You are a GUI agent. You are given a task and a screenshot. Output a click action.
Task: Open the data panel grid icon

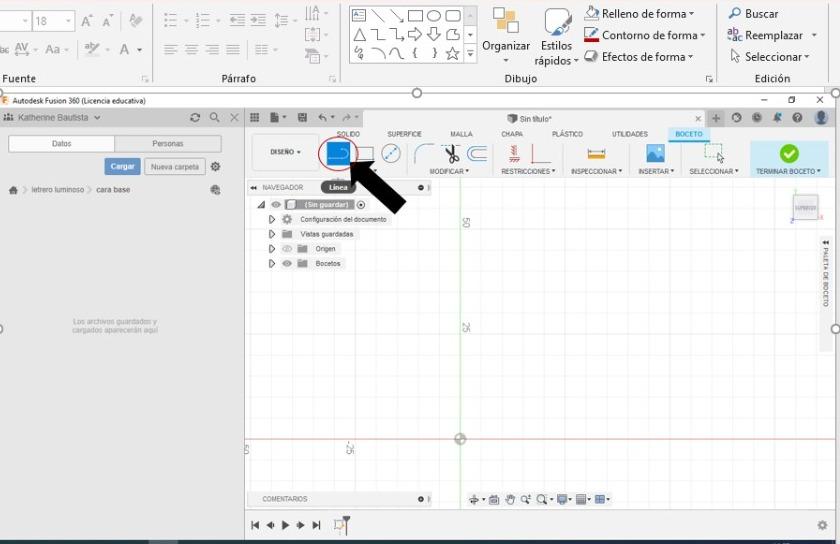pyautogui.click(x=255, y=117)
